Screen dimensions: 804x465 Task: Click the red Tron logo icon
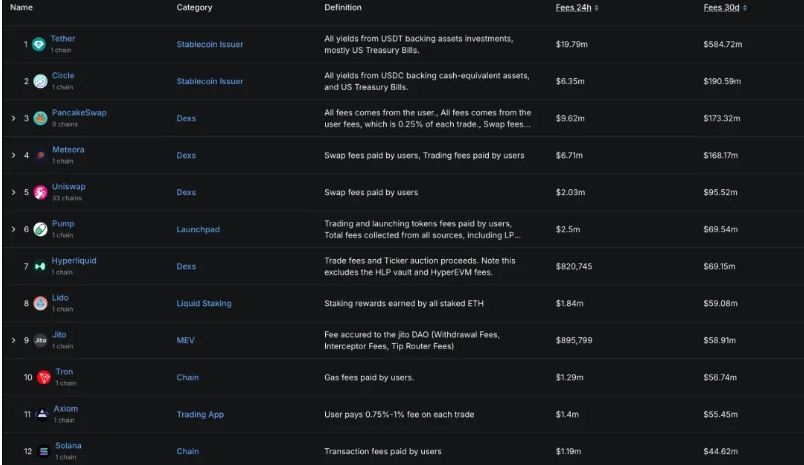click(x=44, y=377)
